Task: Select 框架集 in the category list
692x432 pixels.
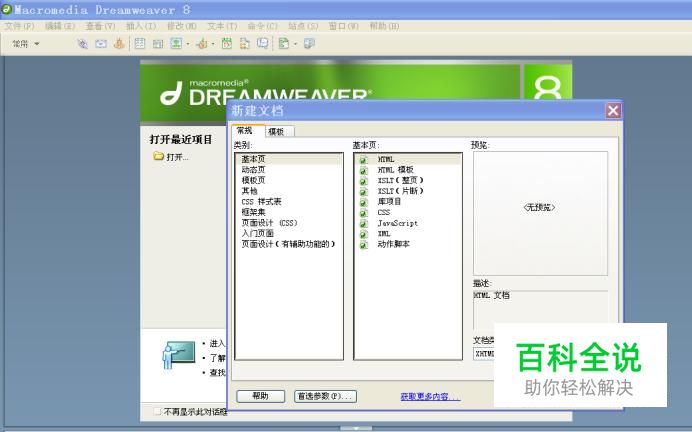Action: pyautogui.click(x=289, y=212)
